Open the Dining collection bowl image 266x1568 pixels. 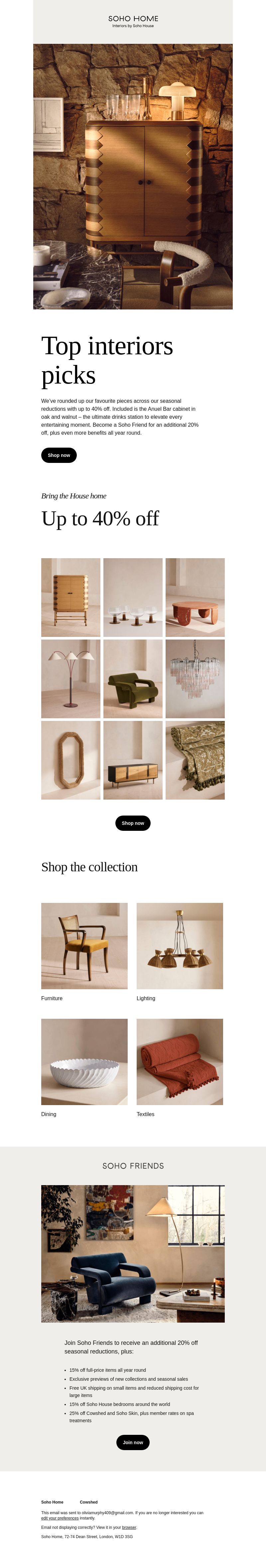(84, 1062)
